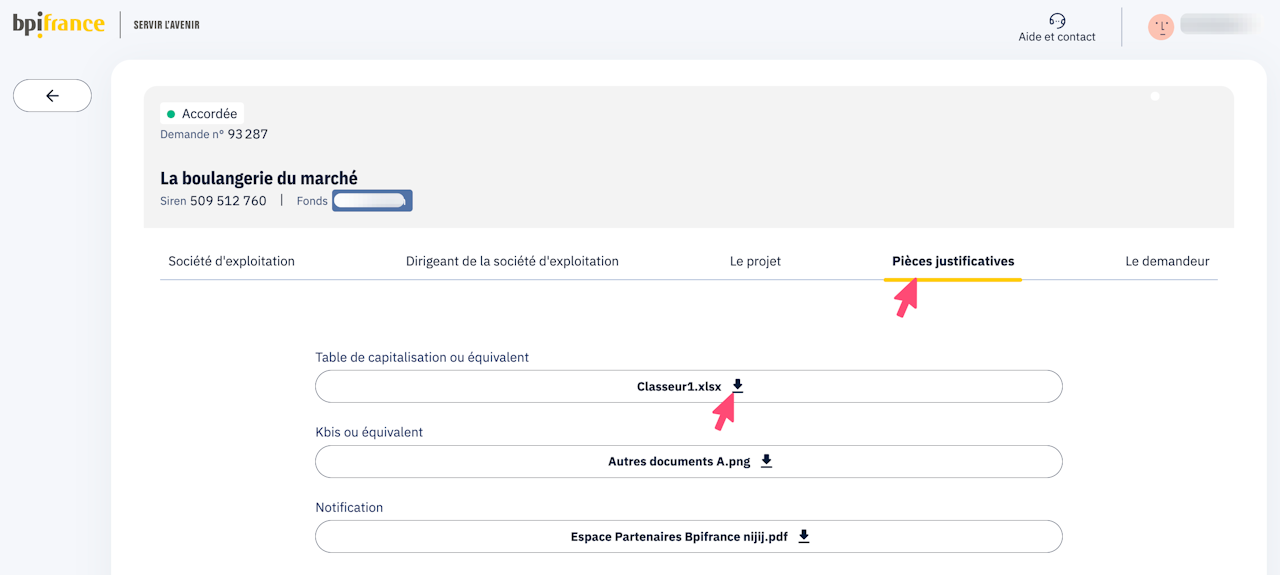Go to Le demandeur tab

pos(1167,261)
